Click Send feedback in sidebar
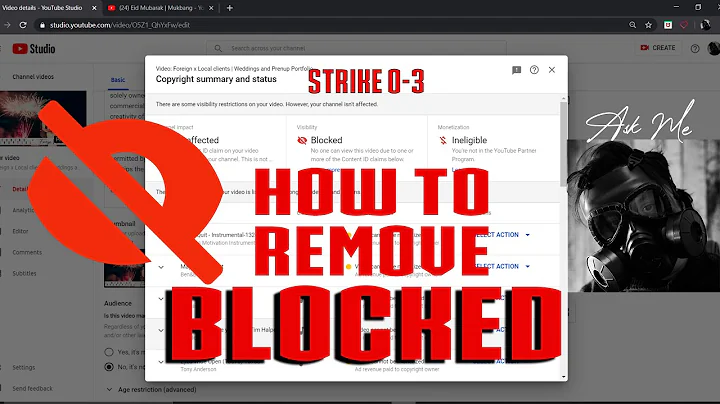The image size is (720, 404). click(32, 386)
